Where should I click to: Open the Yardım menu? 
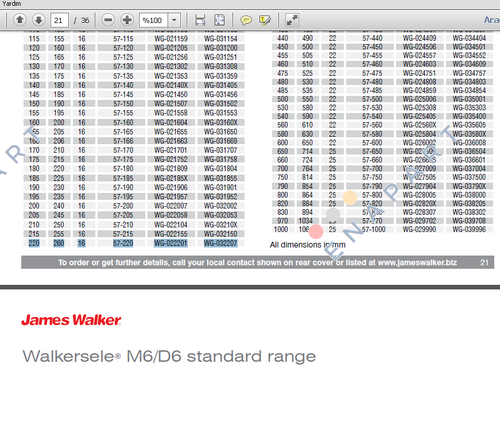click(11, 3)
